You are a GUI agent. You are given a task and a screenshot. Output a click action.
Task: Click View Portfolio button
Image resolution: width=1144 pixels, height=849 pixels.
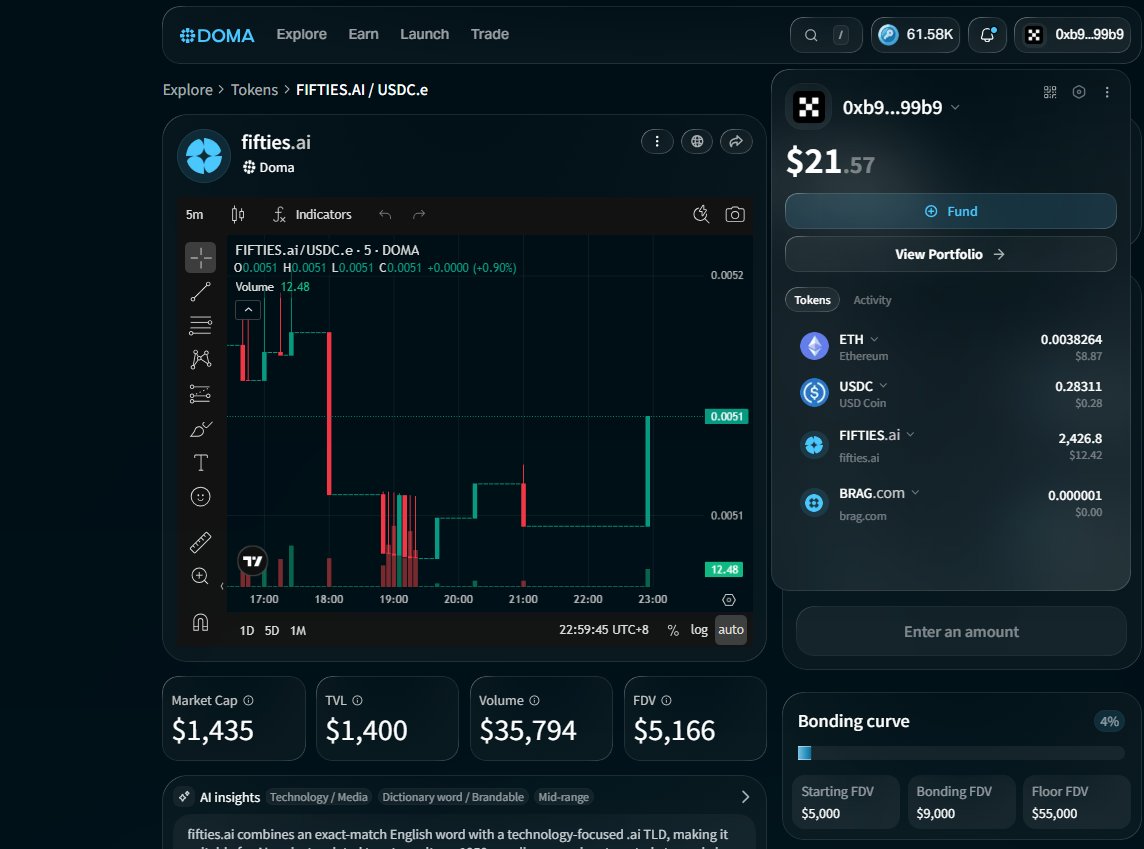click(x=951, y=255)
